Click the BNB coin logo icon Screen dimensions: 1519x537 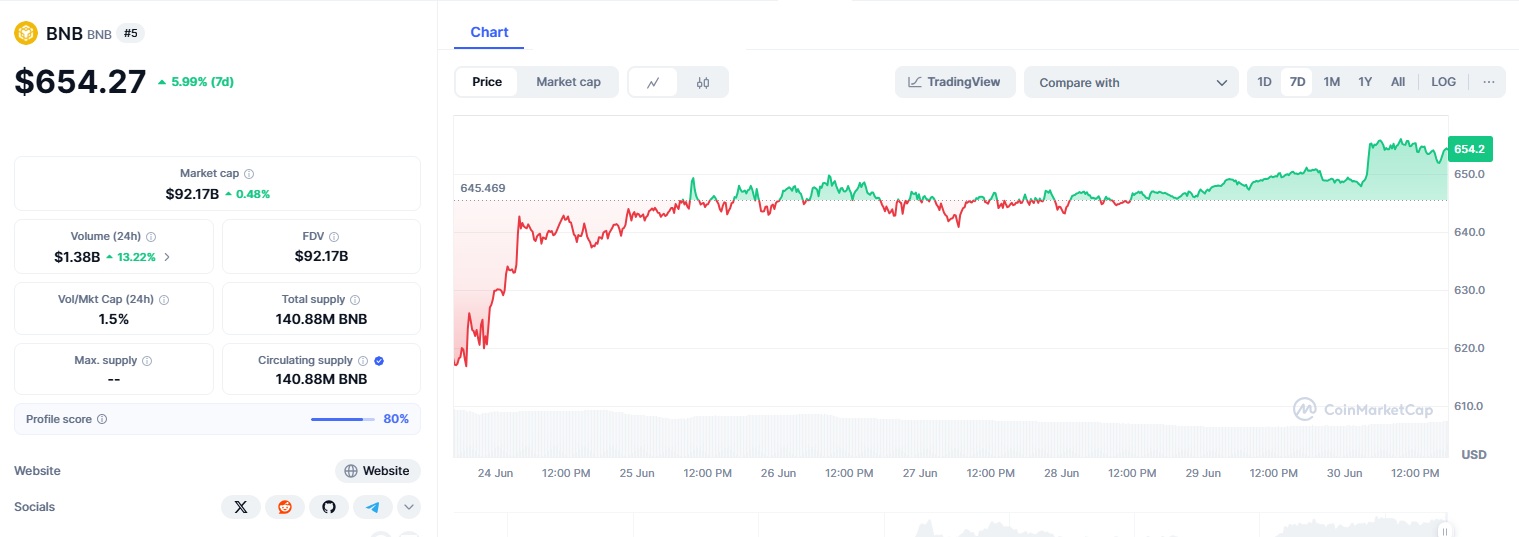click(26, 33)
